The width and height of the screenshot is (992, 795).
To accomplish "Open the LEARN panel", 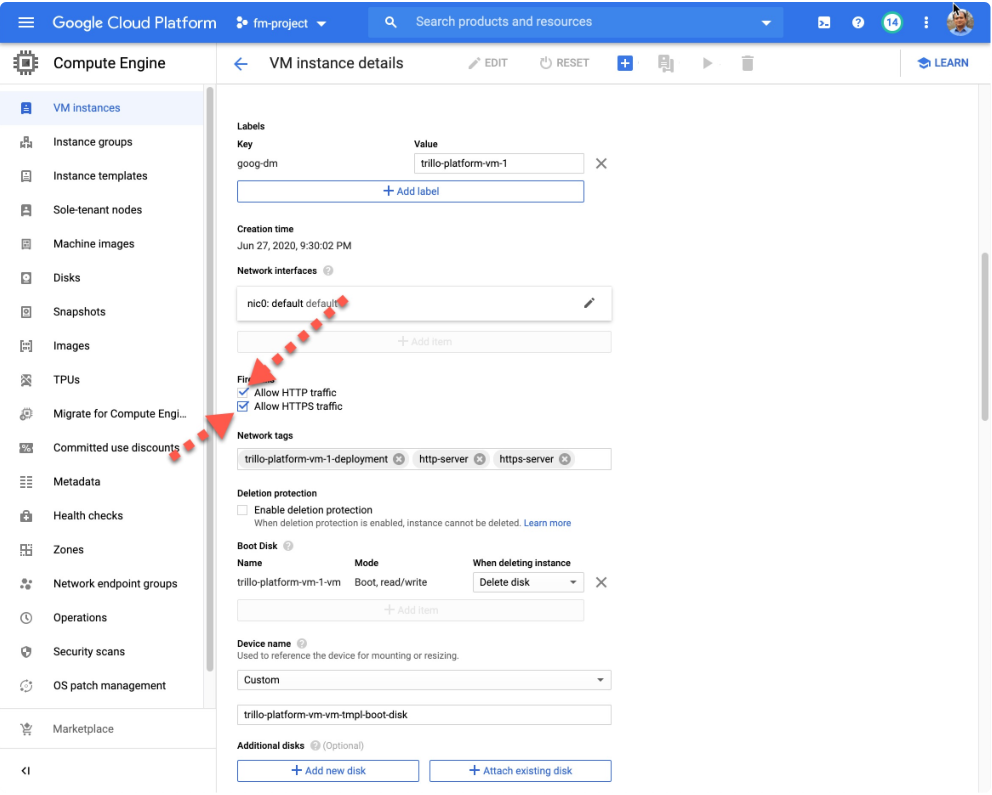I will pos(943,63).
